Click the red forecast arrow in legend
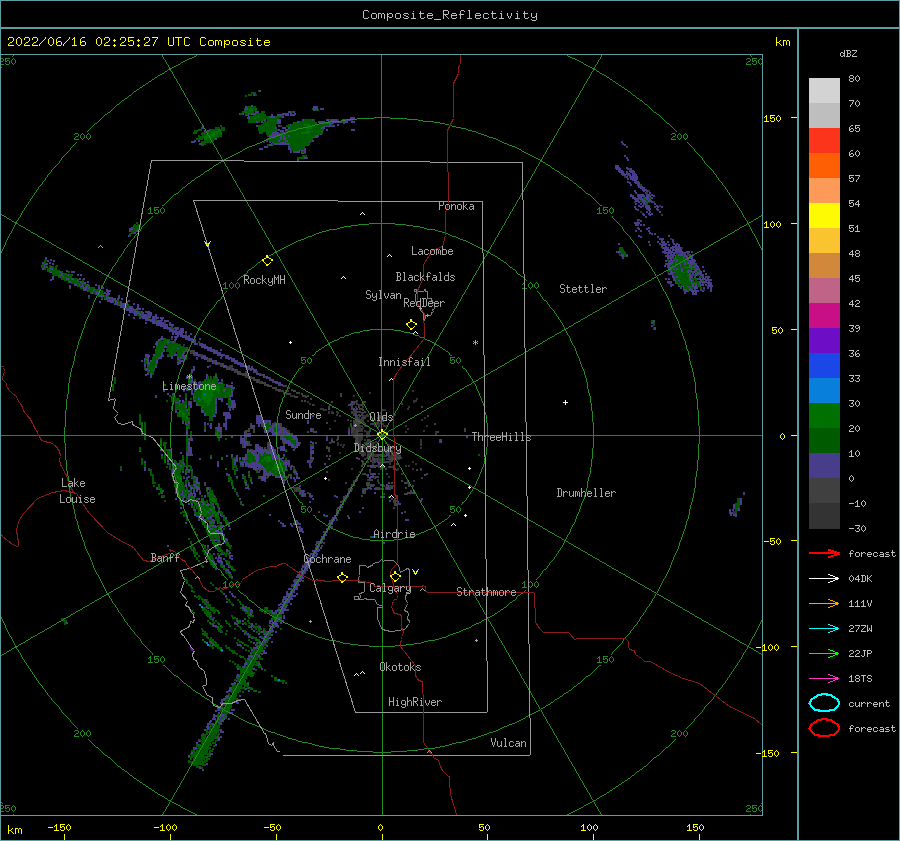This screenshot has height=841, width=900. pos(824,553)
